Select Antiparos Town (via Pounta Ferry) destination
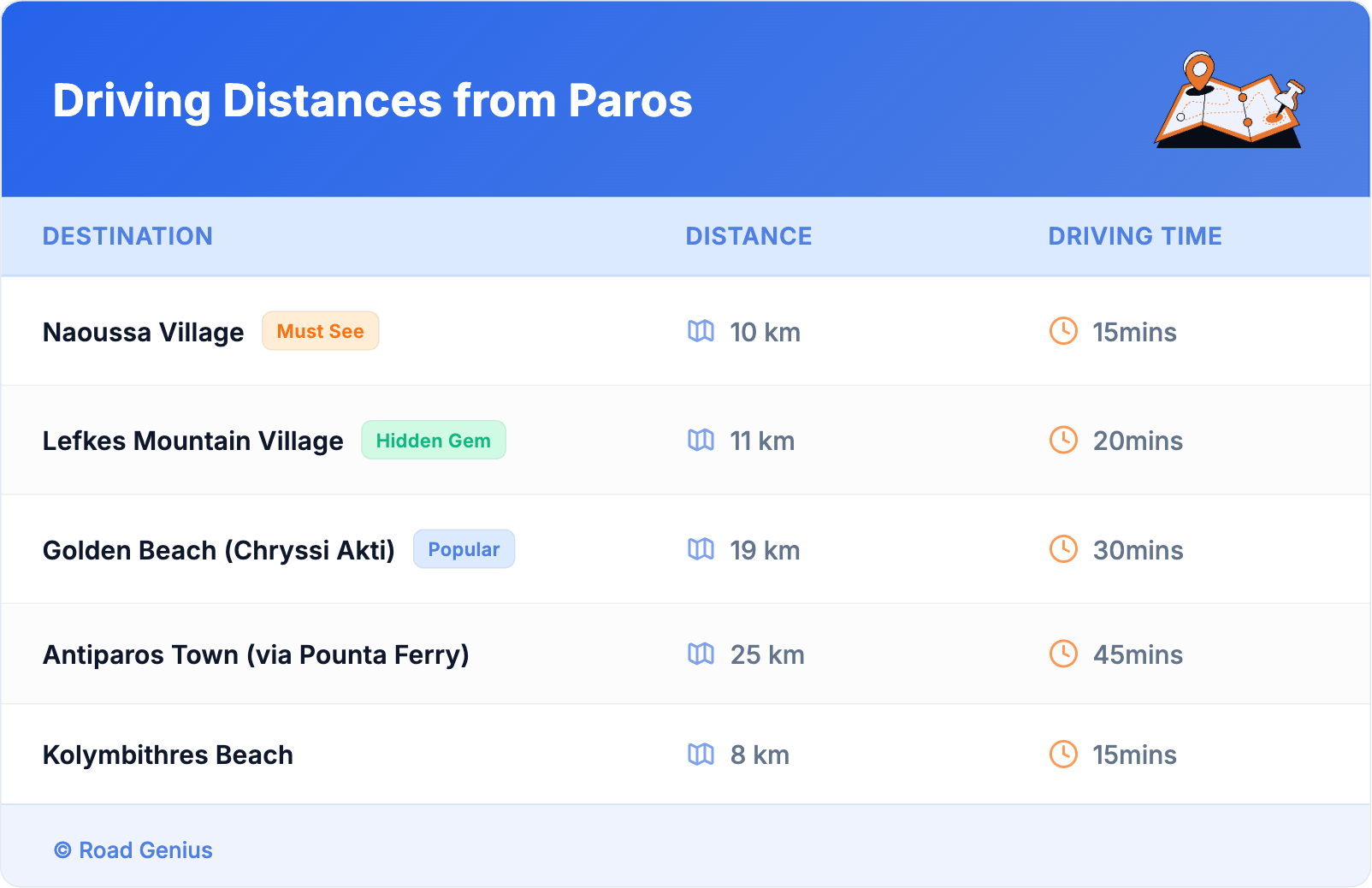 pyautogui.click(x=256, y=654)
